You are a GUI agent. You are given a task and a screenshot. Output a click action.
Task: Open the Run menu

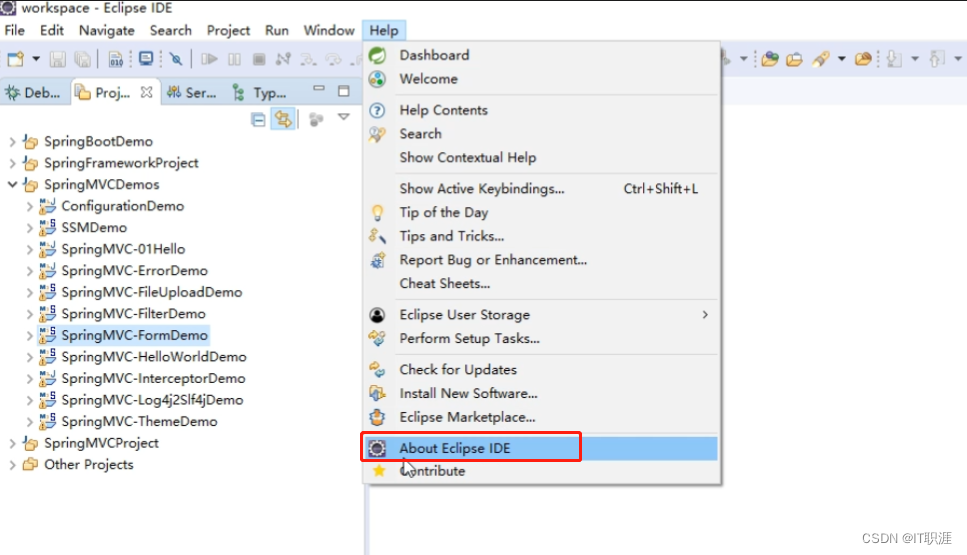coord(277,30)
